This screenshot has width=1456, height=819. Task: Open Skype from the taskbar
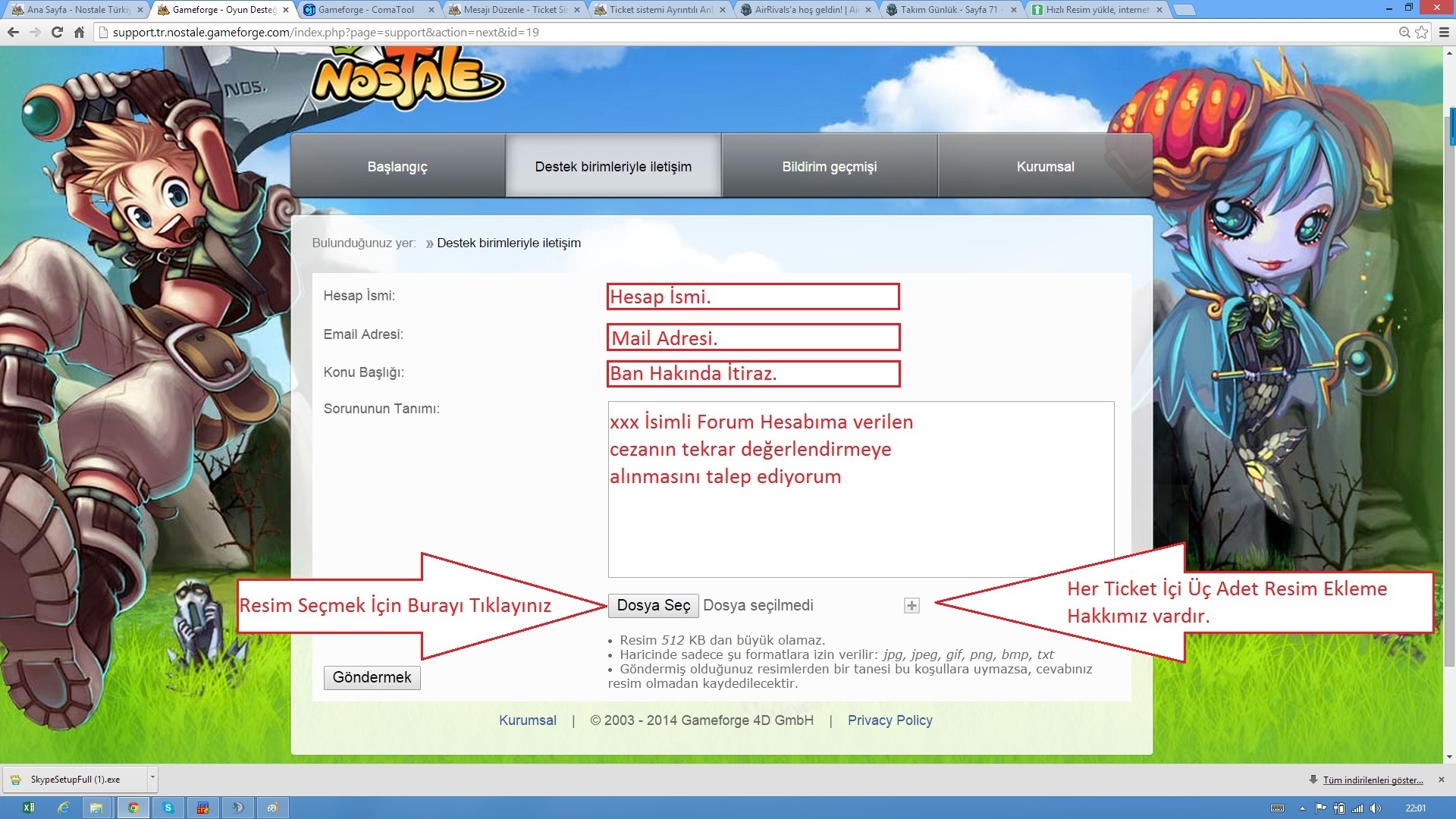[168, 808]
